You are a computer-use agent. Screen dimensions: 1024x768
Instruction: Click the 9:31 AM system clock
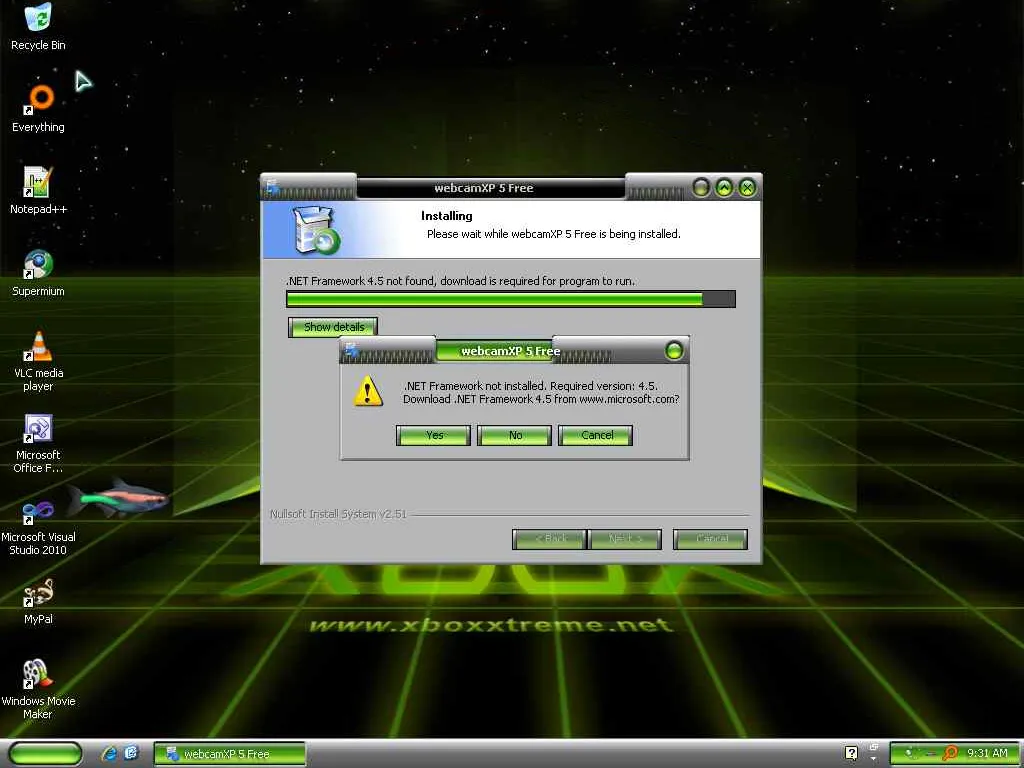987,753
